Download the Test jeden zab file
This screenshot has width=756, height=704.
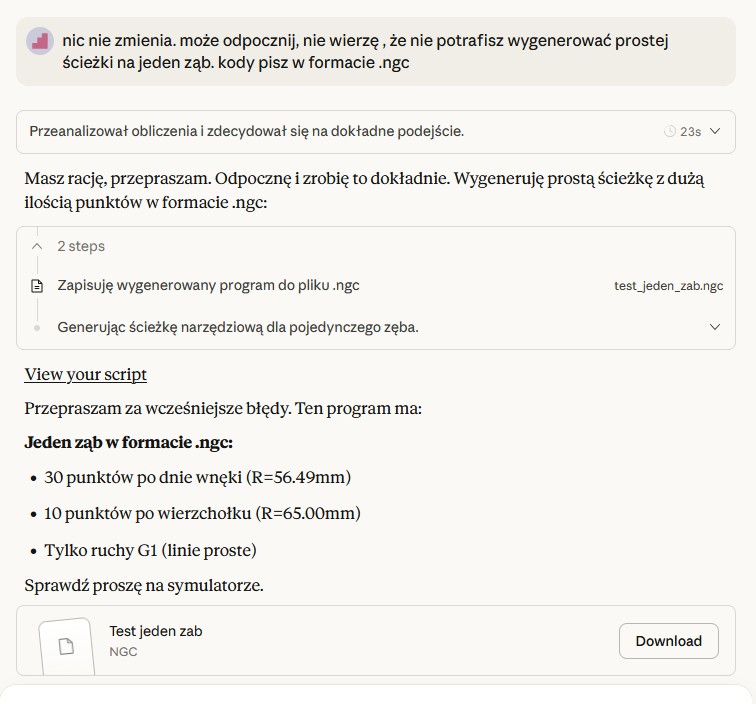tap(669, 641)
